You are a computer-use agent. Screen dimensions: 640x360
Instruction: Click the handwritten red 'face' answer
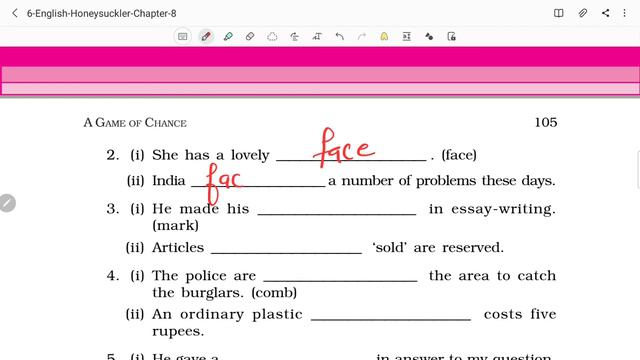pos(344,148)
